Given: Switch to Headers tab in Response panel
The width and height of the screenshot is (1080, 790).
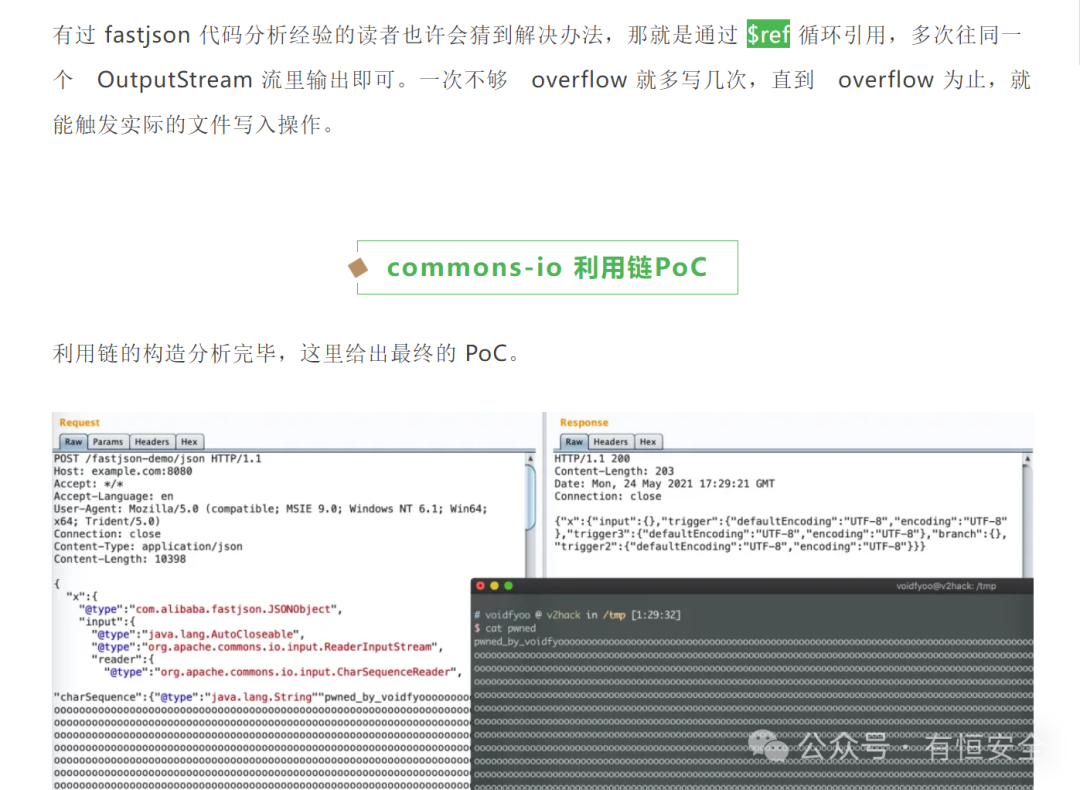Looking at the screenshot, I should point(610,441).
